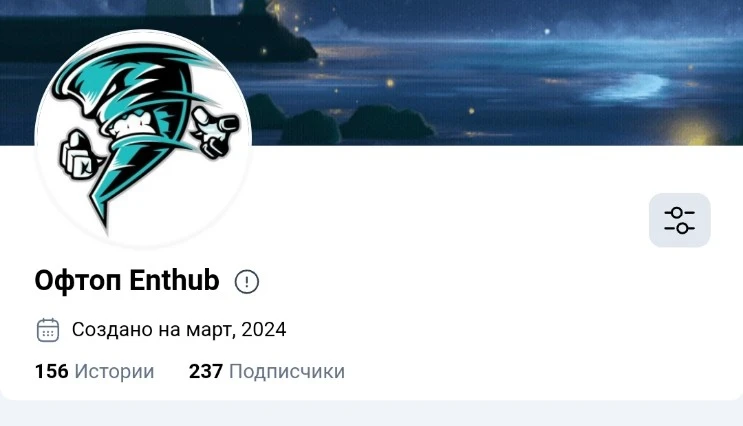Select the Офтоп Enthub community title
The height and width of the screenshot is (426, 743).
[127, 280]
